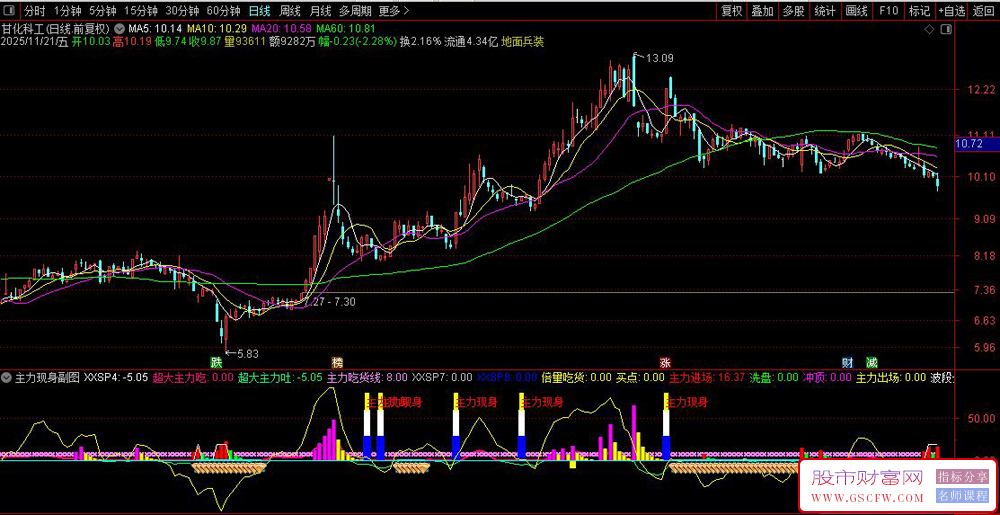Open the F10 company info
Screen dimensions: 1000x515
pyautogui.click(x=887, y=11)
